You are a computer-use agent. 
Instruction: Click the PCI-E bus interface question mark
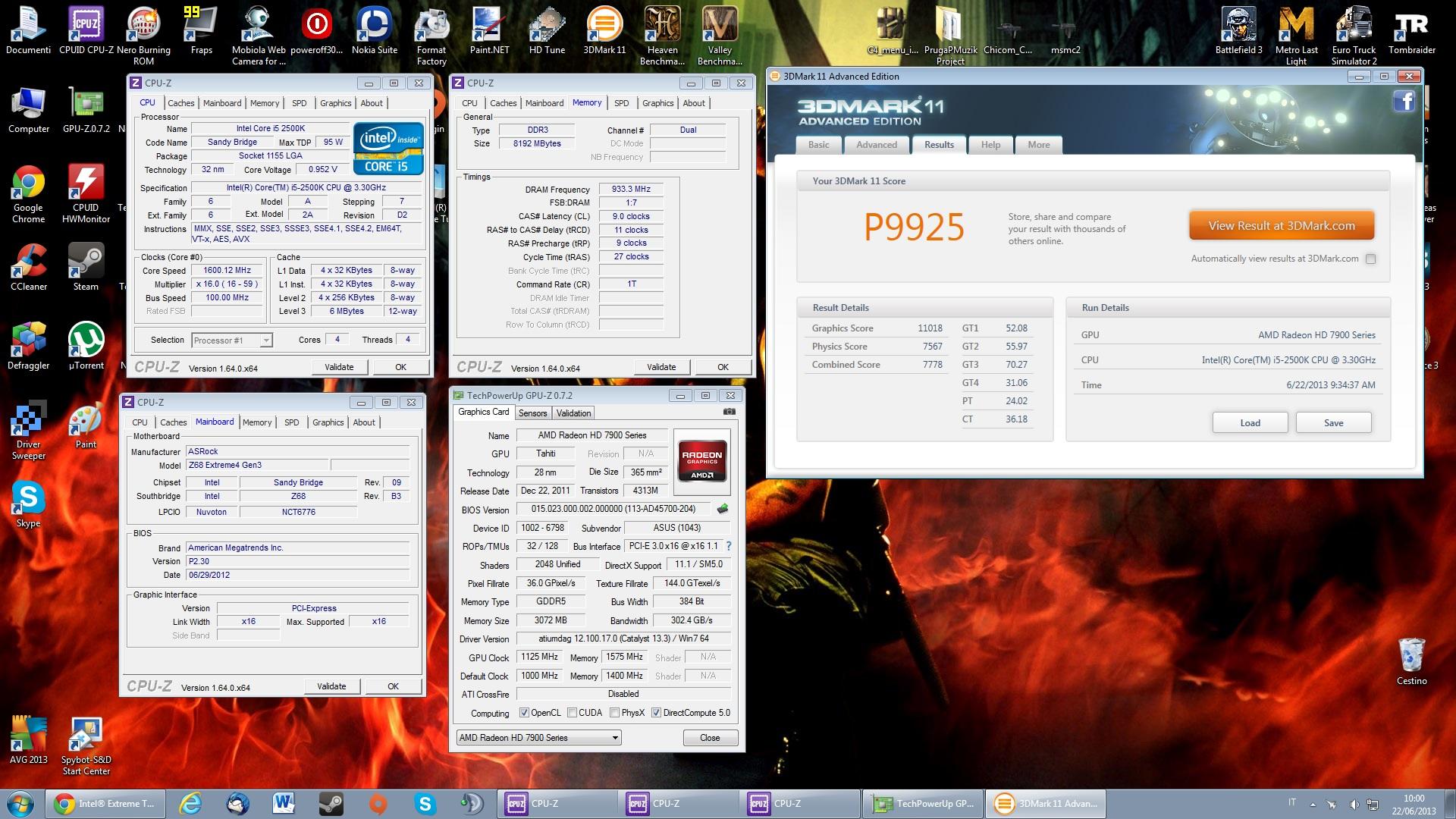728,546
